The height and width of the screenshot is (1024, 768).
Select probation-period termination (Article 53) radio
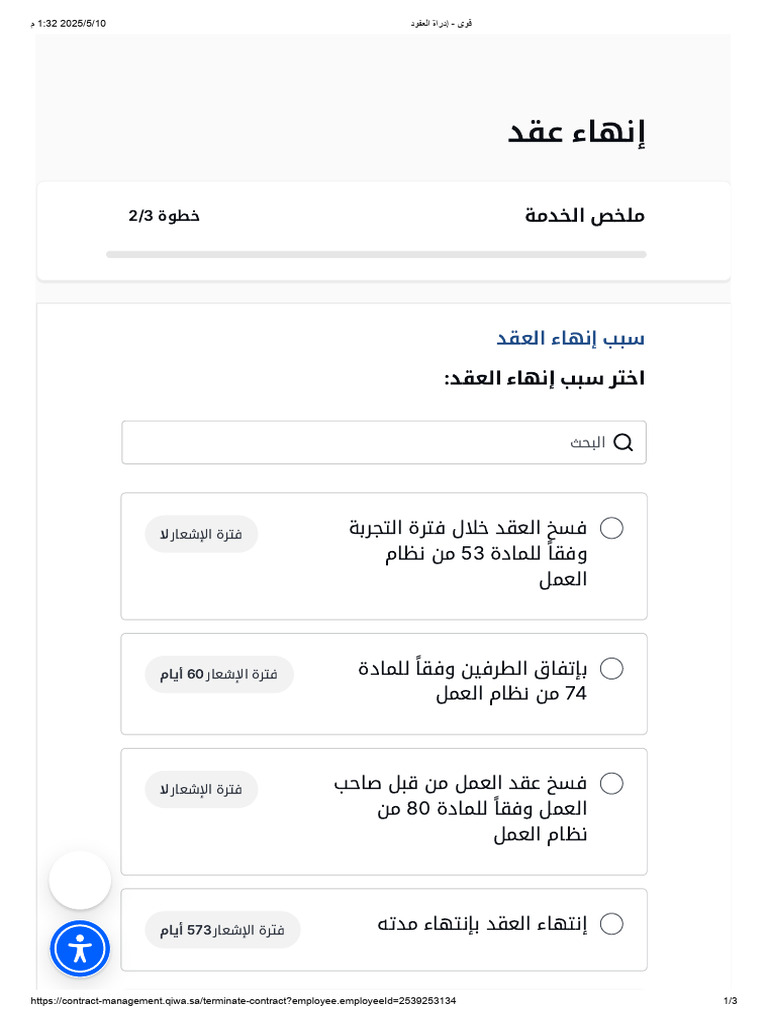click(x=612, y=528)
